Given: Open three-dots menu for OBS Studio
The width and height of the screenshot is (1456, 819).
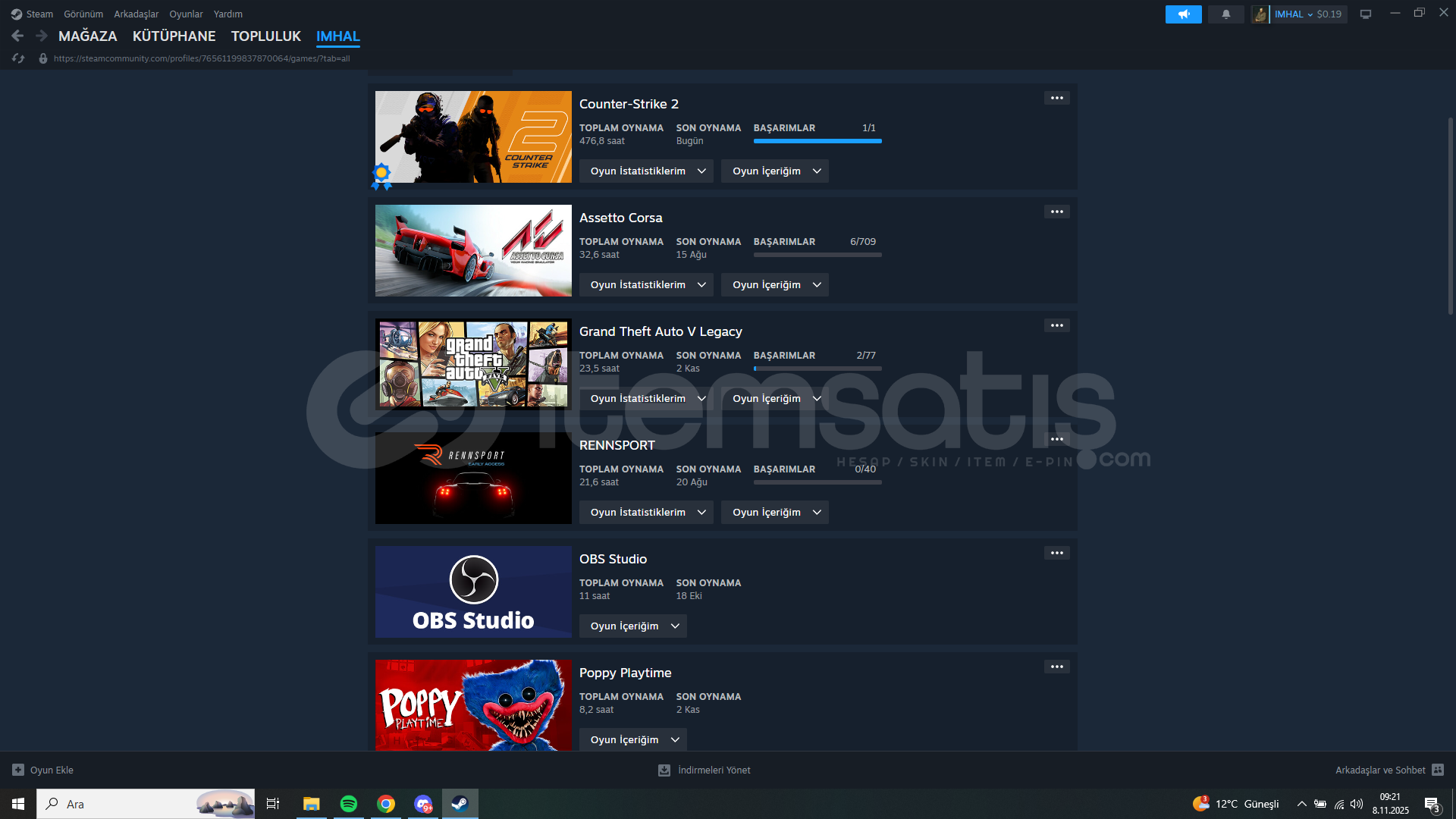Looking at the screenshot, I should pyautogui.click(x=1056, y=553).
